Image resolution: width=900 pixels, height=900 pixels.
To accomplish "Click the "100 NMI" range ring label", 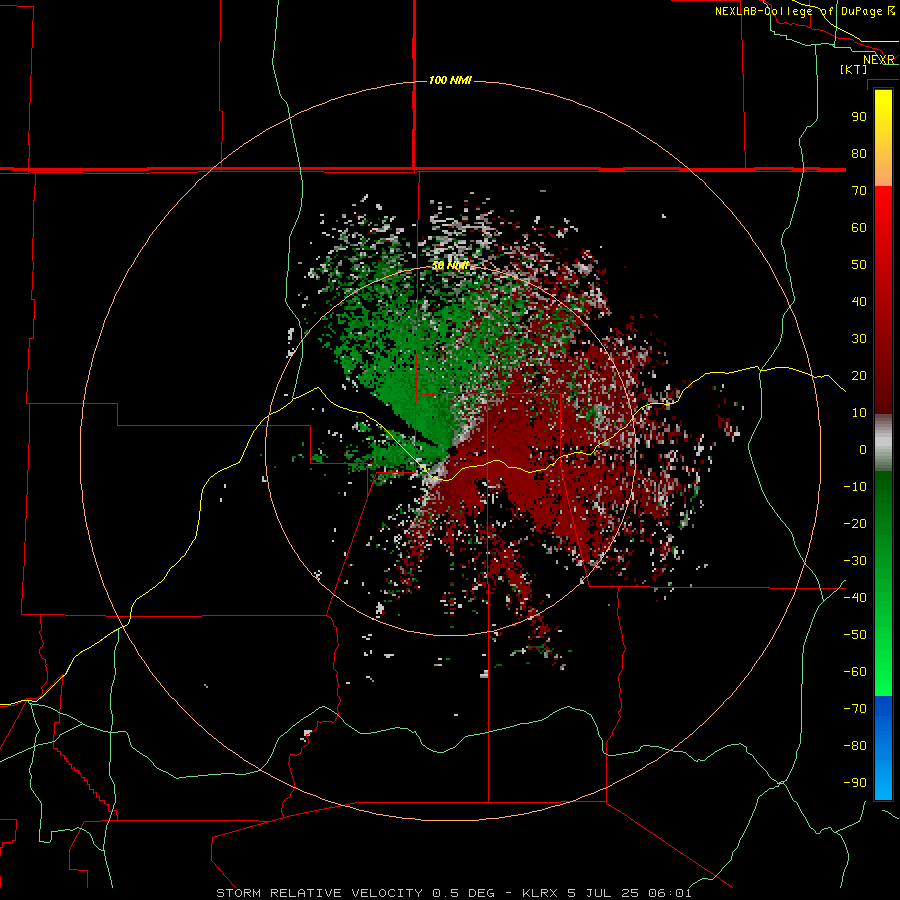I will (x=450, y=80).
